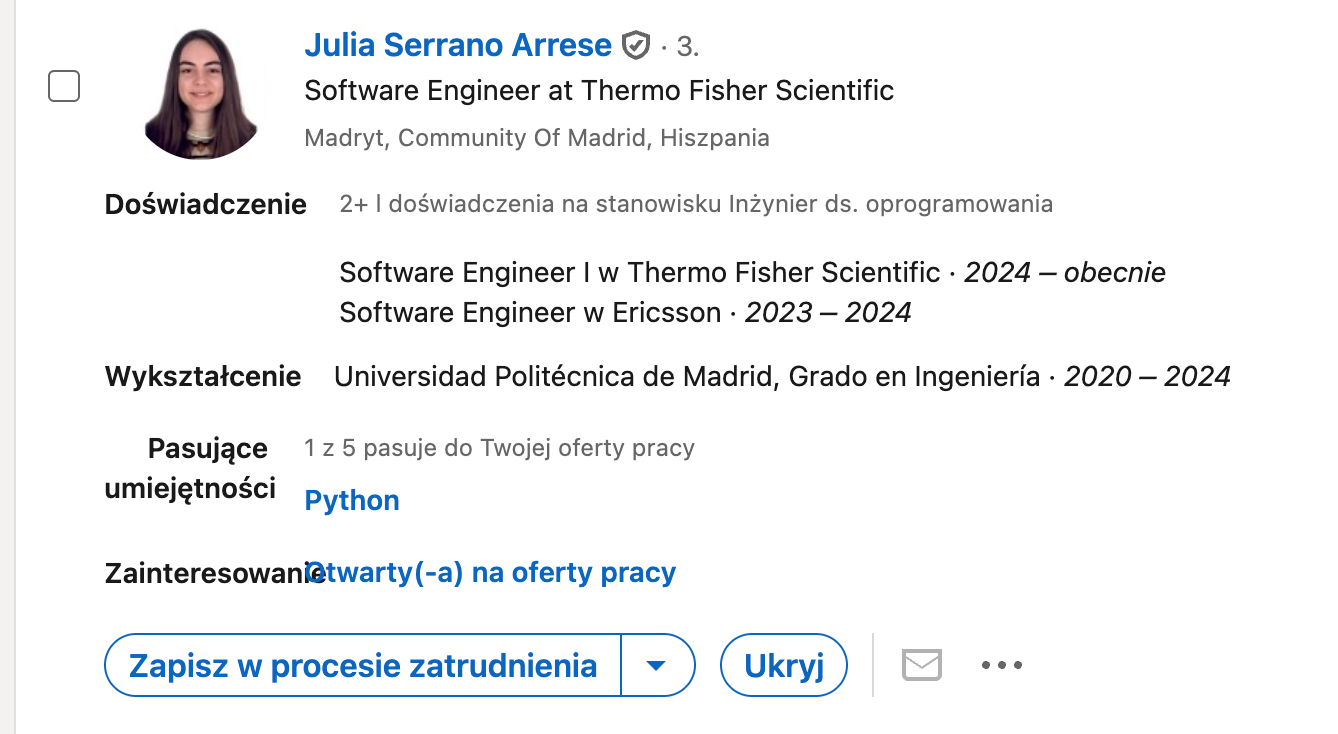
Task: Select the Julia Serrano Arrese candidate checkbox
Action: (65, 87)
